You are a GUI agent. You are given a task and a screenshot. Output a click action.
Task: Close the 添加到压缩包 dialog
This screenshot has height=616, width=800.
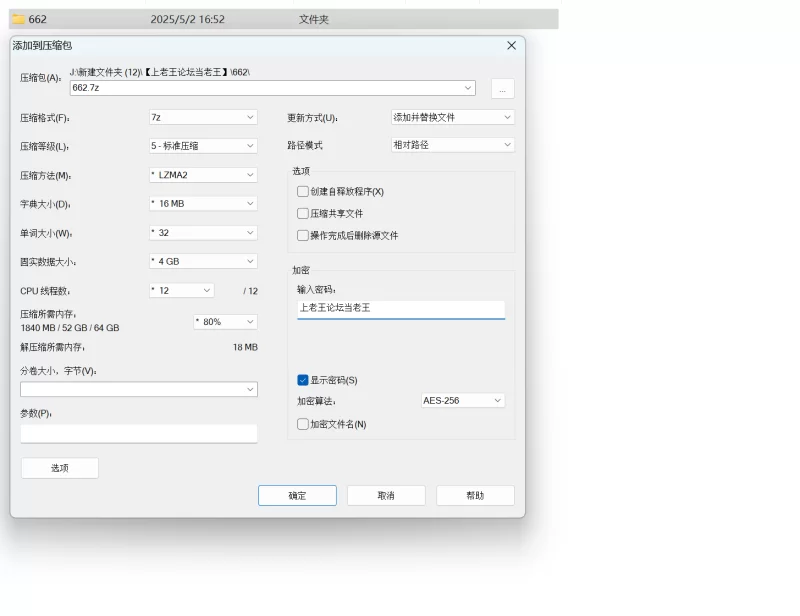(511, 45)
